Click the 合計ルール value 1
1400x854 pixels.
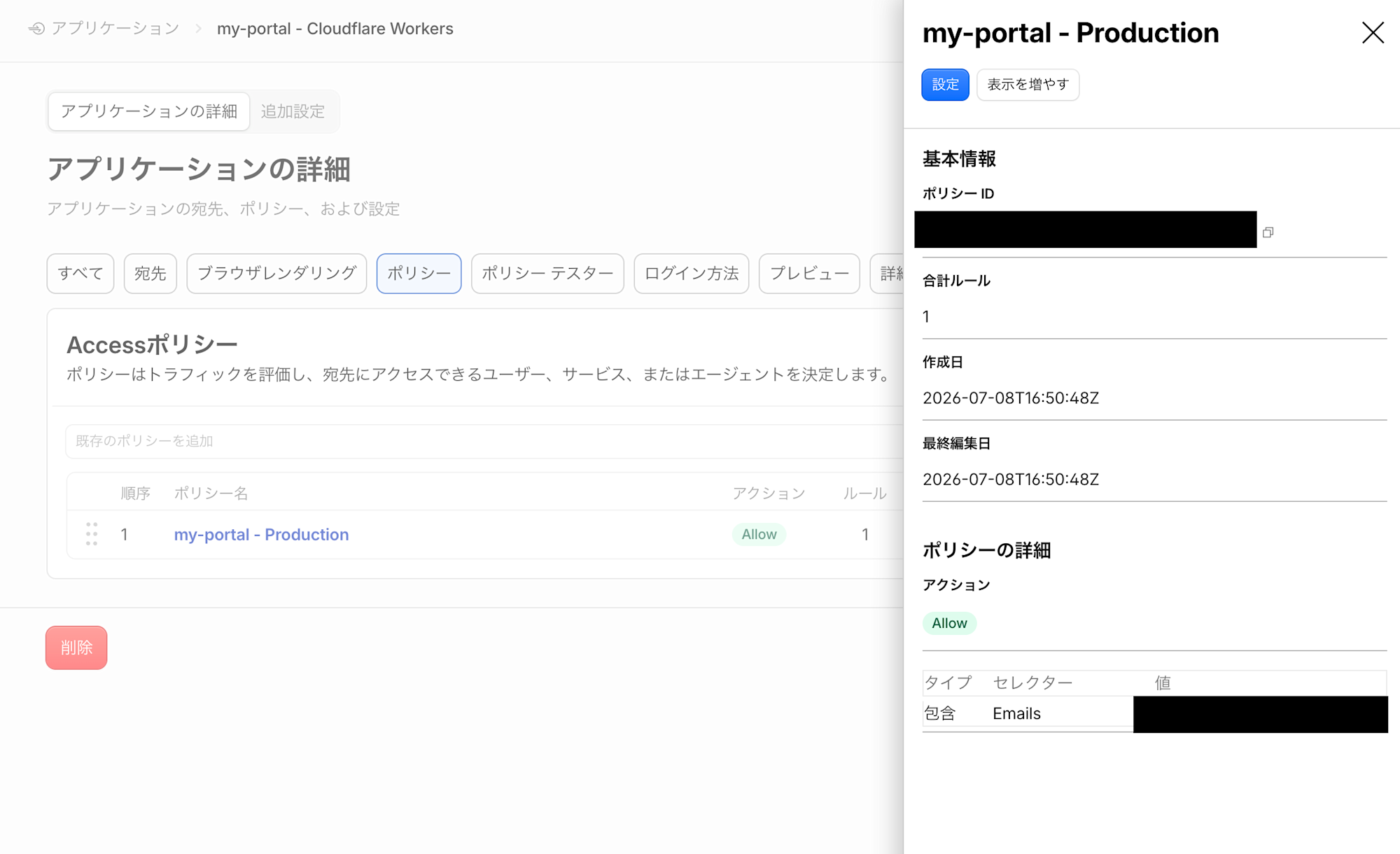tap(926, 317)
